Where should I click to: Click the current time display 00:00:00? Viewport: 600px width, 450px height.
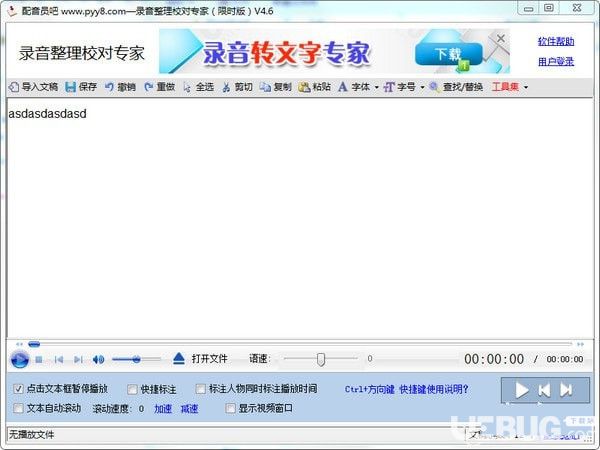[494, 359]
